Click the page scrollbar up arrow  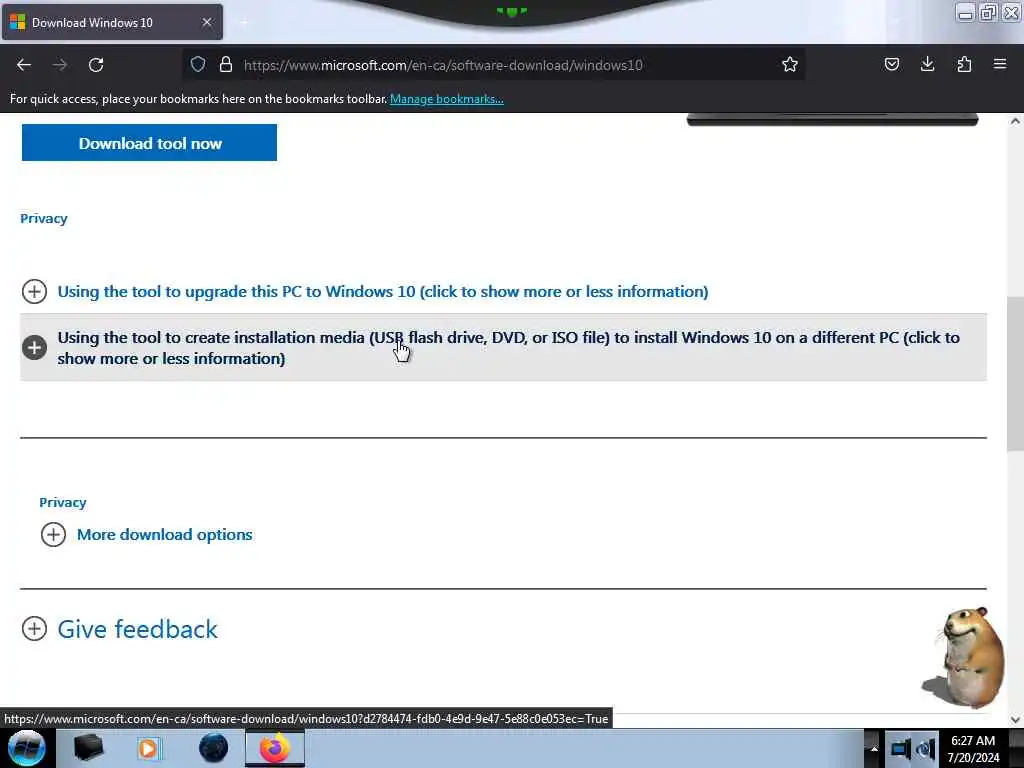click(x=1015, y=121)
